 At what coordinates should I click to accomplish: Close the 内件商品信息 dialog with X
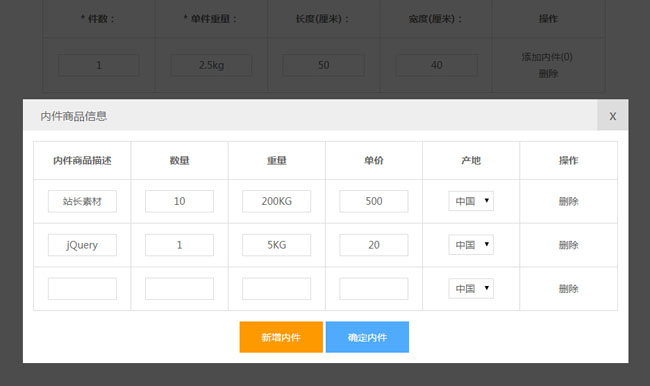(x=612, y=116)
